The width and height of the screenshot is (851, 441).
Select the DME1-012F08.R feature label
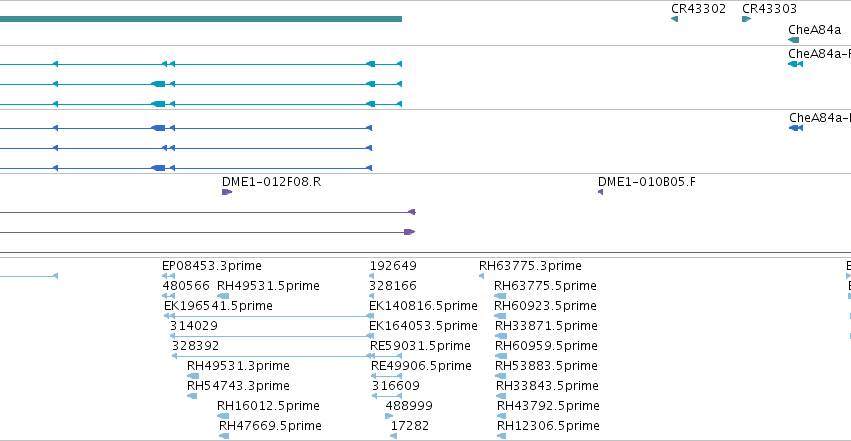coord(271,182)
